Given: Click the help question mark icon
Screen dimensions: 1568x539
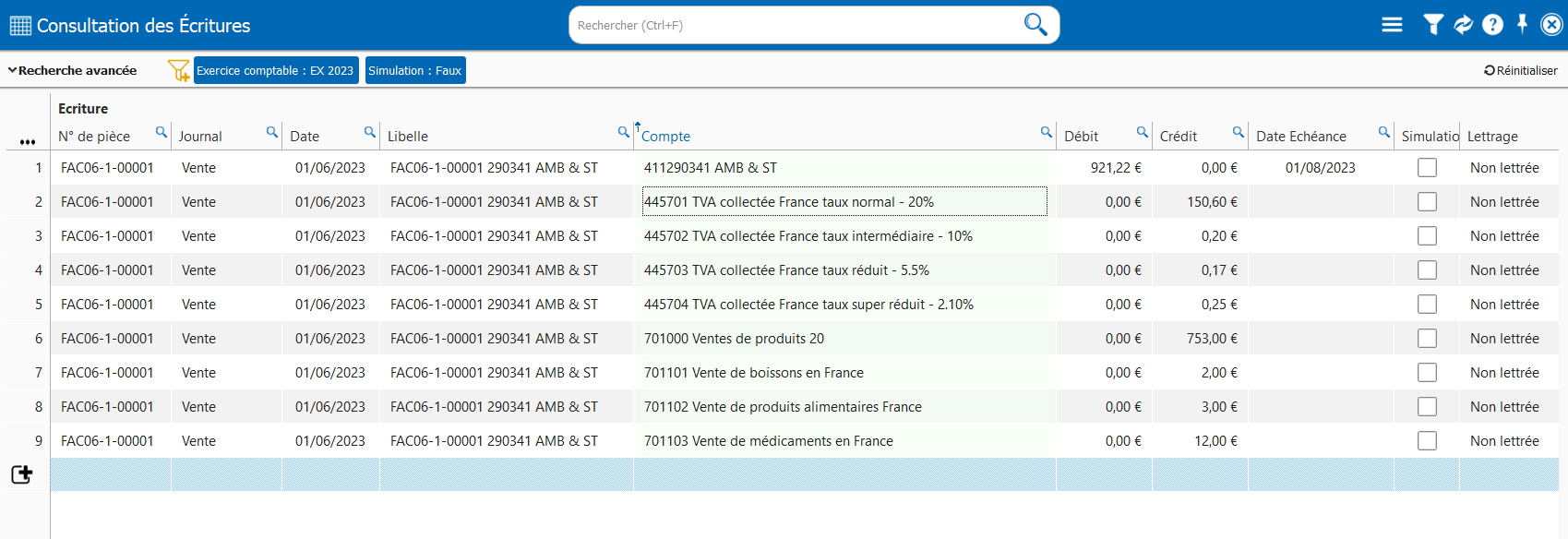Looking at the screenshot, I should tap(1492, 25).
